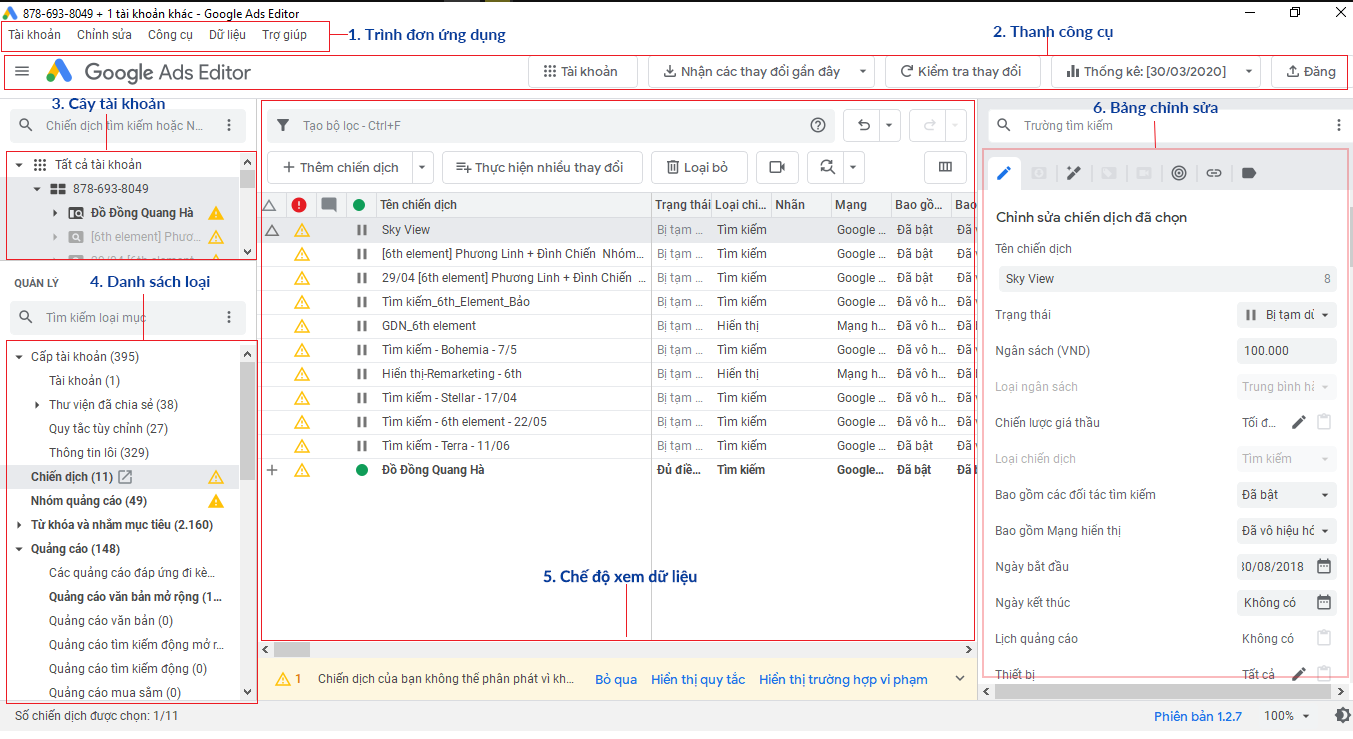Open the Công cụ menu
Screen dimensions: 1353x739
point(170,35)
